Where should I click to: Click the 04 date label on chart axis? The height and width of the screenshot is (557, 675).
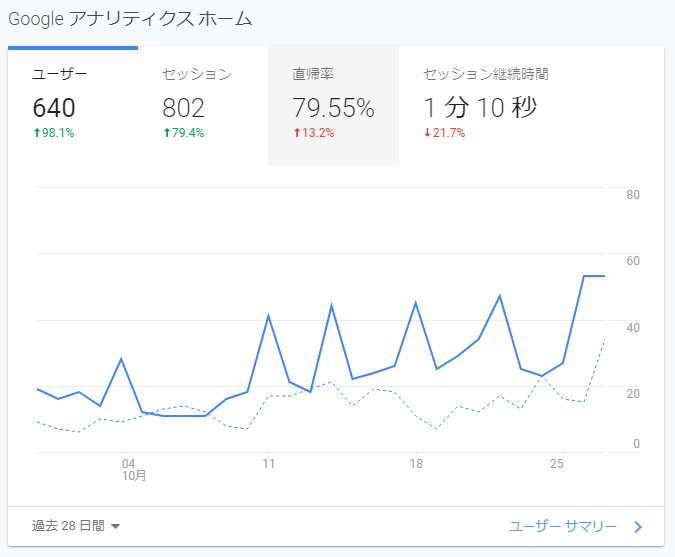tap(128, 464)
